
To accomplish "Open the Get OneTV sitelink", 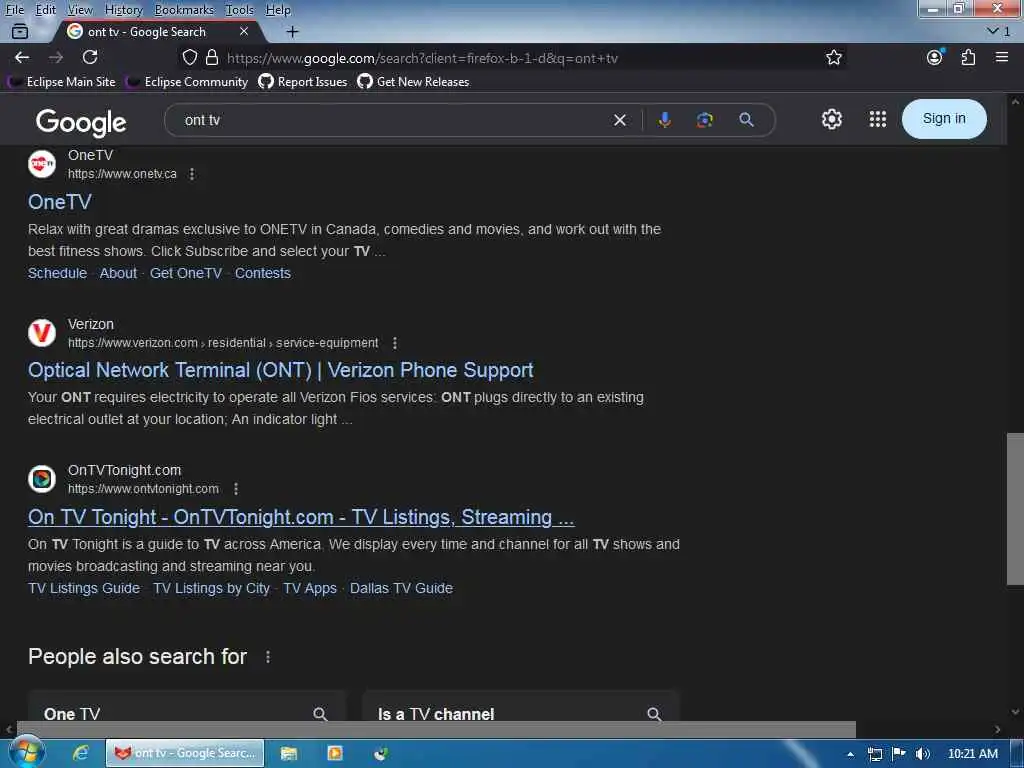I will (185, 273).
